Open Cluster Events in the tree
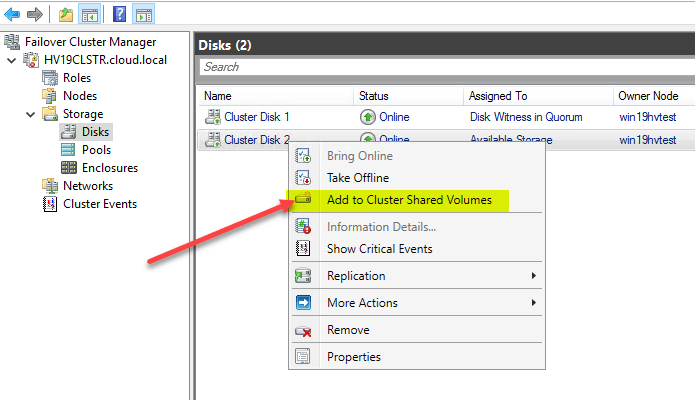Image resolution: width=695 pixels, height=400 pixels. pyautogui.click(x=100, y=204)
